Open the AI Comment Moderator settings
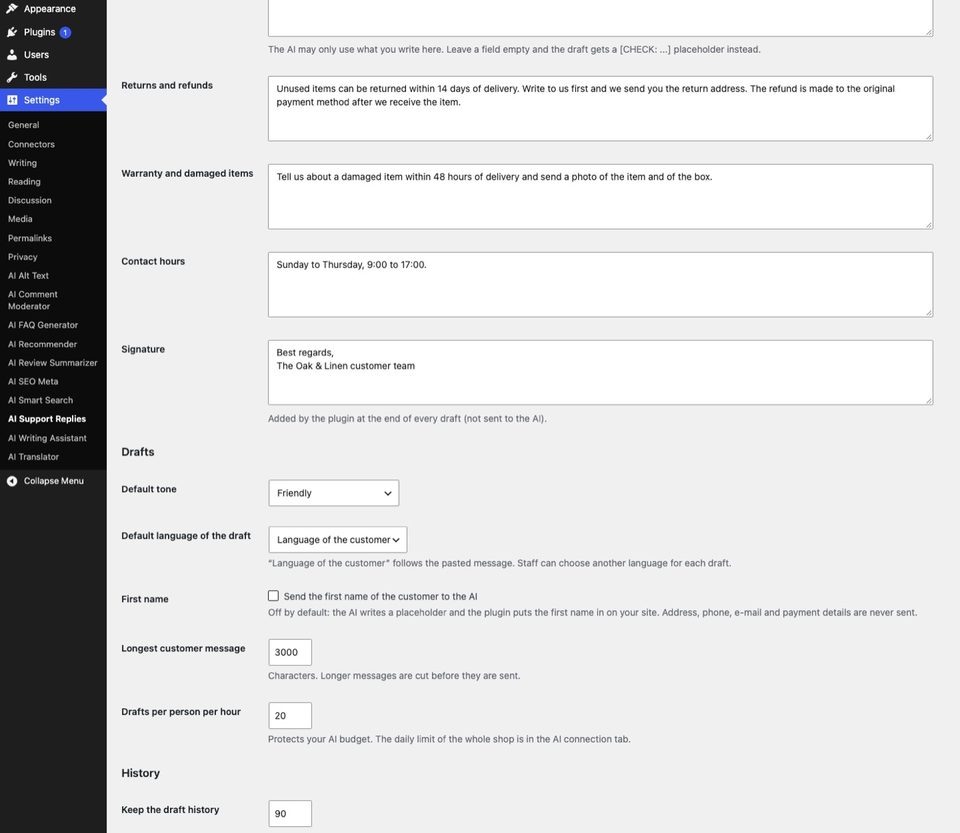The width and height of the screenshot is (960, 833). coord(32,300)
